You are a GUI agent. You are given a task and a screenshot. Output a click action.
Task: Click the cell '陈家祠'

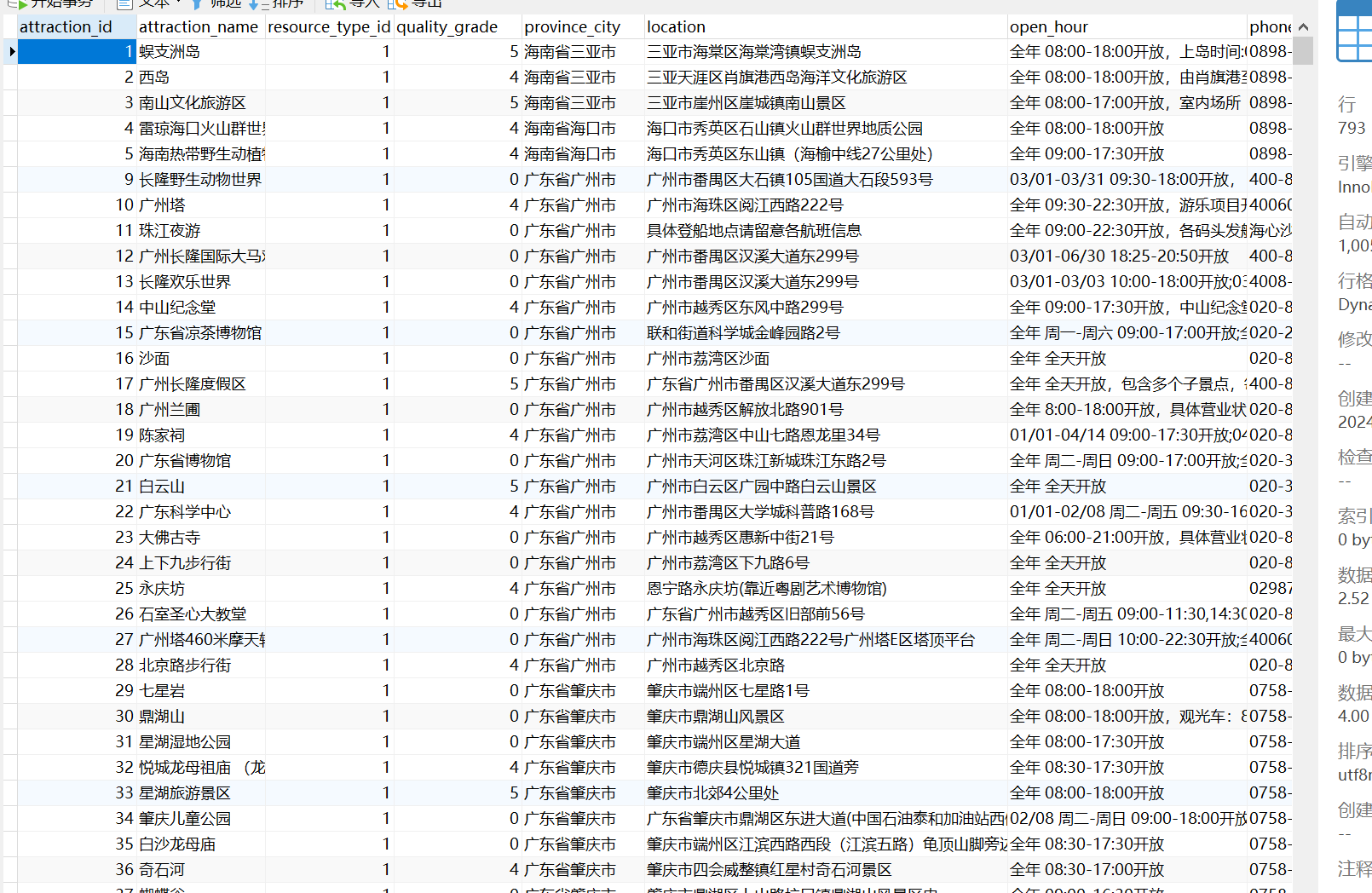click(200, 435)
